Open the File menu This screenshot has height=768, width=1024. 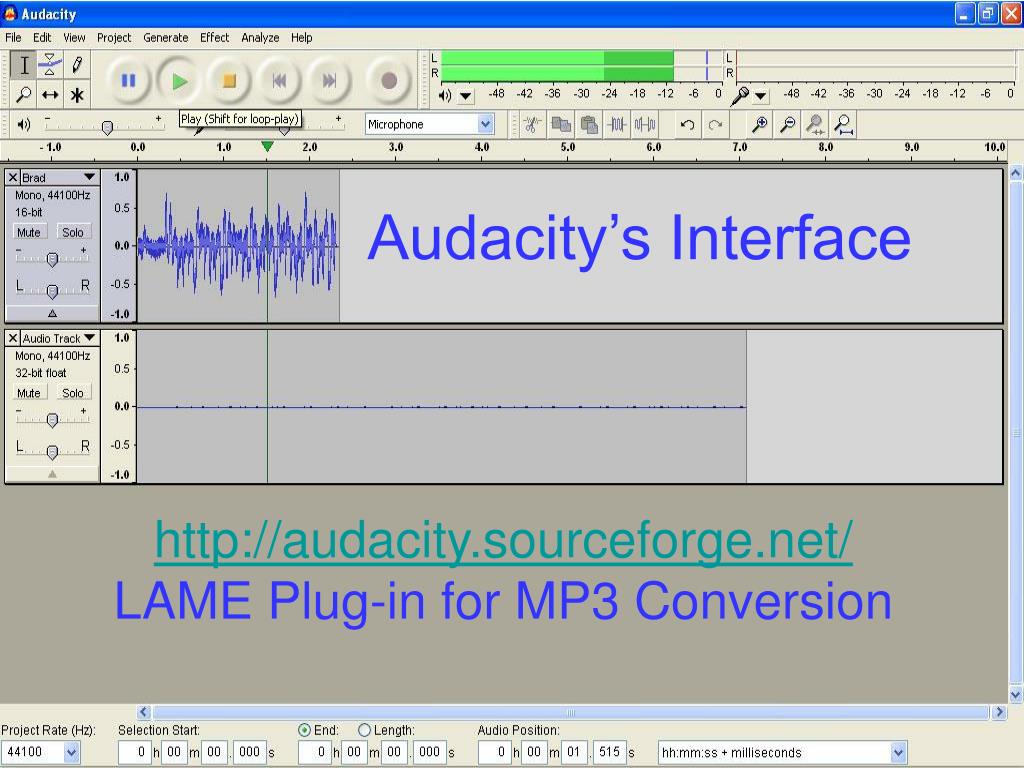point(13,37)
